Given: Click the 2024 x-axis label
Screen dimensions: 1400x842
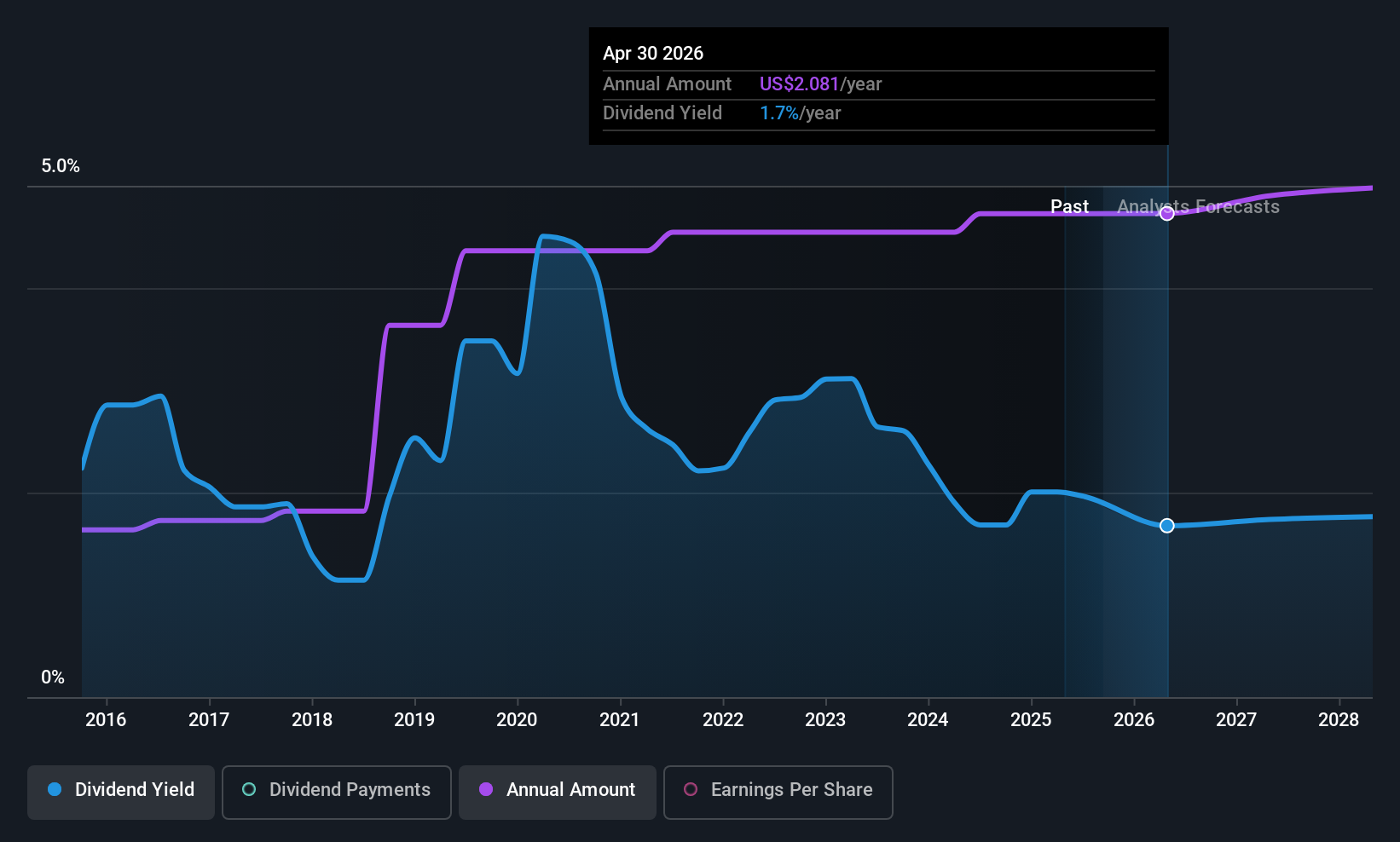Looking at the screenshot, I should pyautogui.click(x=928, y=720).
